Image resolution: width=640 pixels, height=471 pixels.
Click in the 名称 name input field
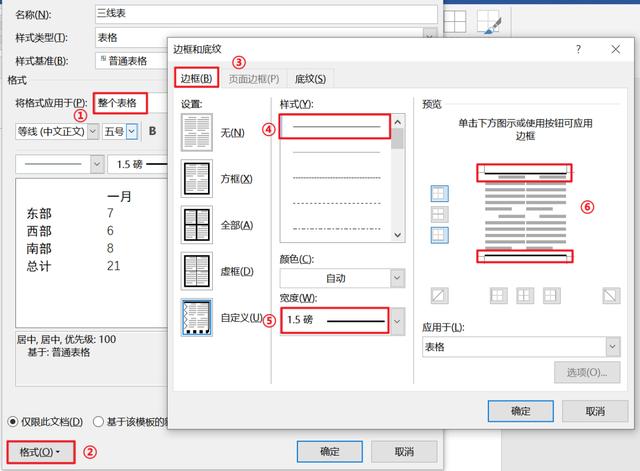[260, 15]
